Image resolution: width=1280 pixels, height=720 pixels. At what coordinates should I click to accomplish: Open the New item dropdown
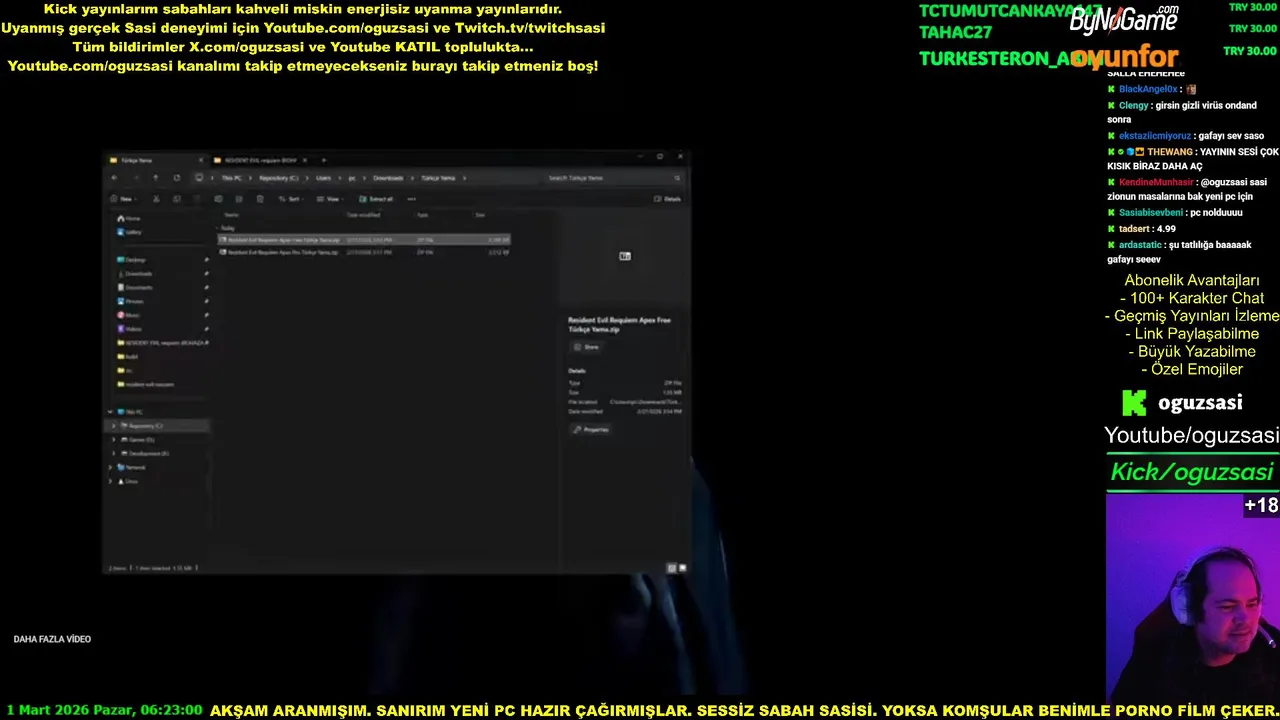click(x=123, y=199)
